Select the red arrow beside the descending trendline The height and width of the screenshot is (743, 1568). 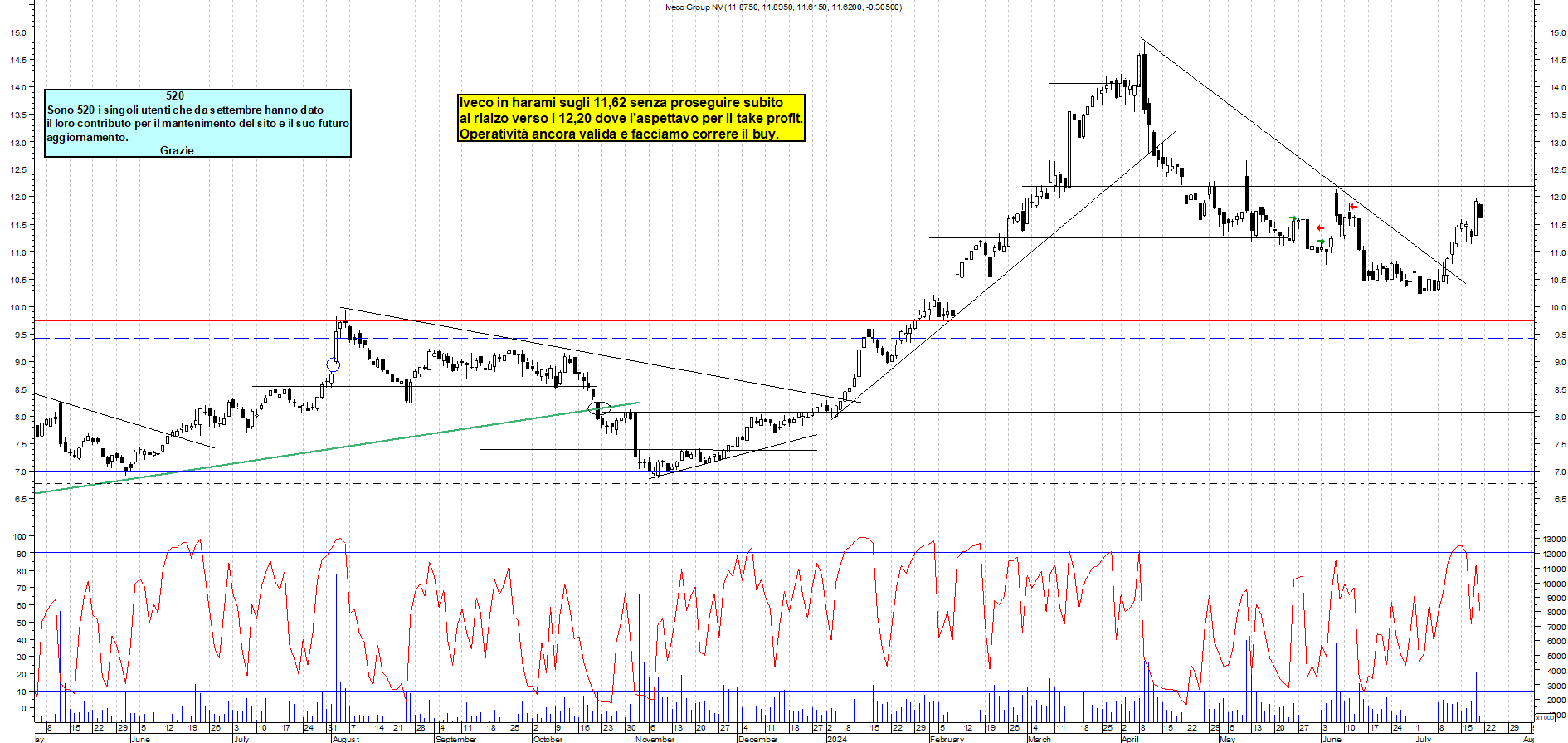[x=1353, y=206]
